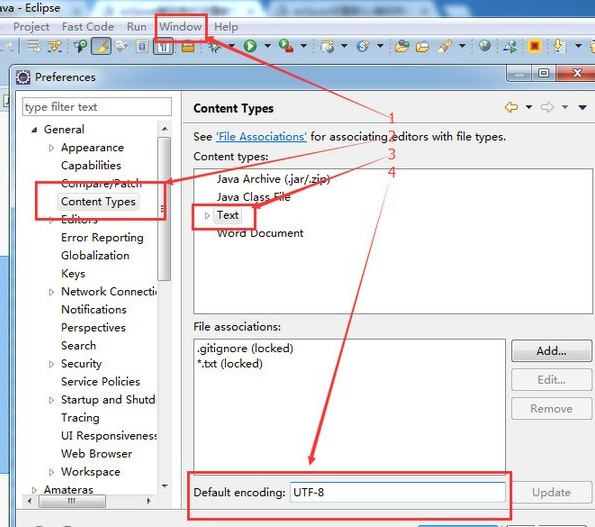Screen dimensions: 595x527
Task: Click the orange square stop icon
Action: pyautogui.click(x=535, y=46)
